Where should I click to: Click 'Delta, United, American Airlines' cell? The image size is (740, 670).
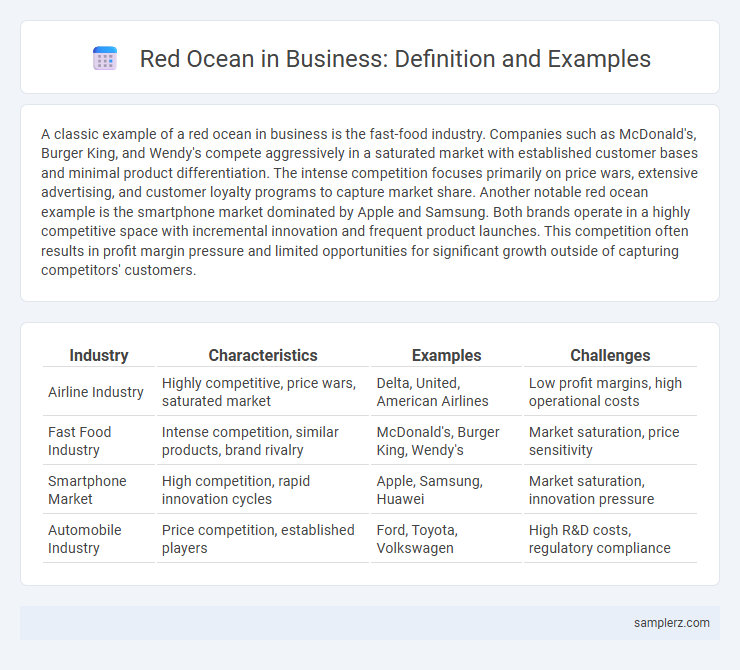click(446, 392)
